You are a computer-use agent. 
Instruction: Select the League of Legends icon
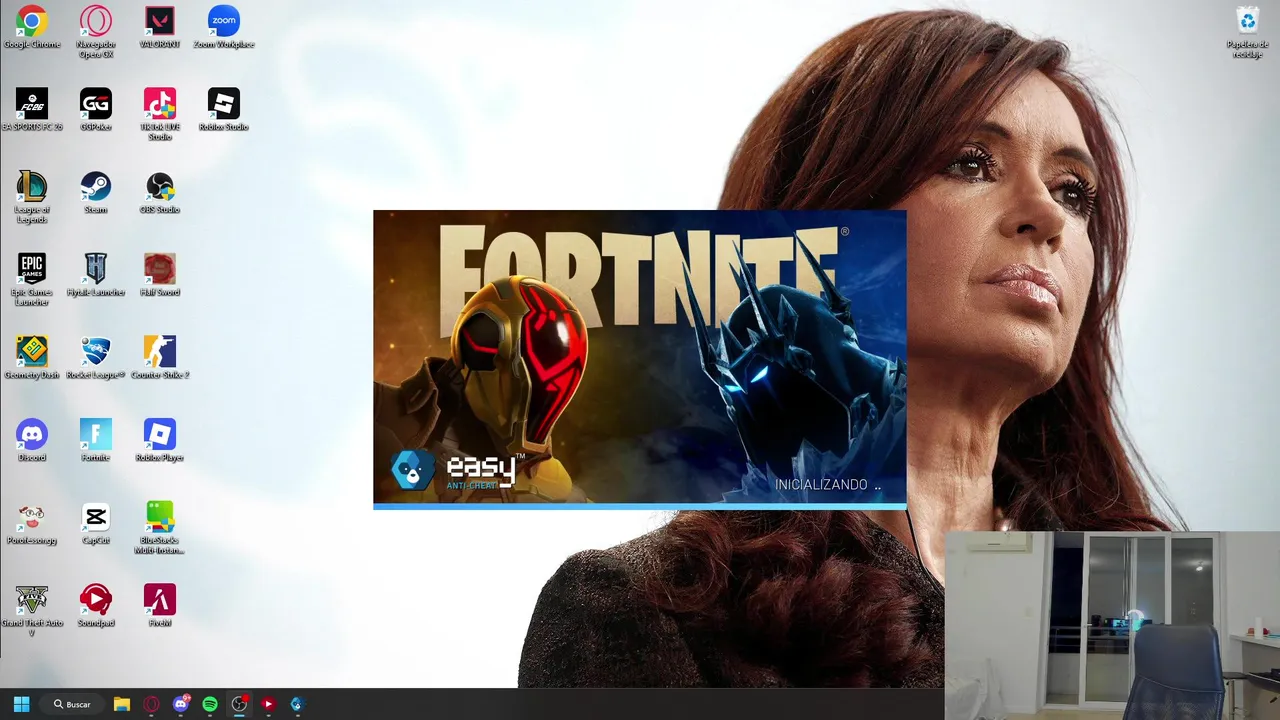pyautogui.click(x=32, y=198)
